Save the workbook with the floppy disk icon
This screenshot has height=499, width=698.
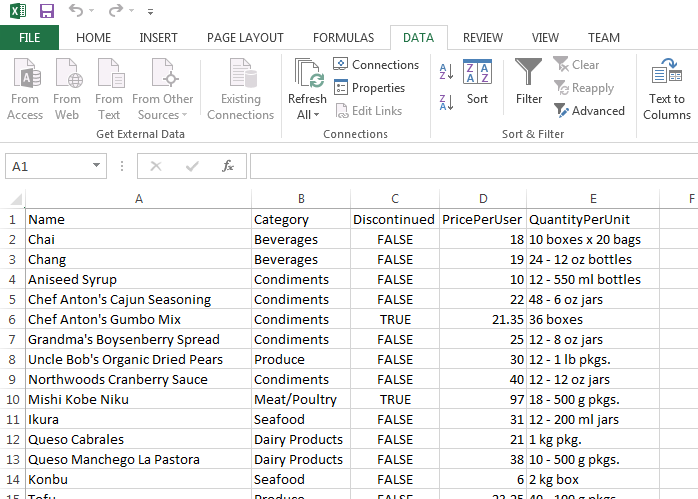pos(47,11)
